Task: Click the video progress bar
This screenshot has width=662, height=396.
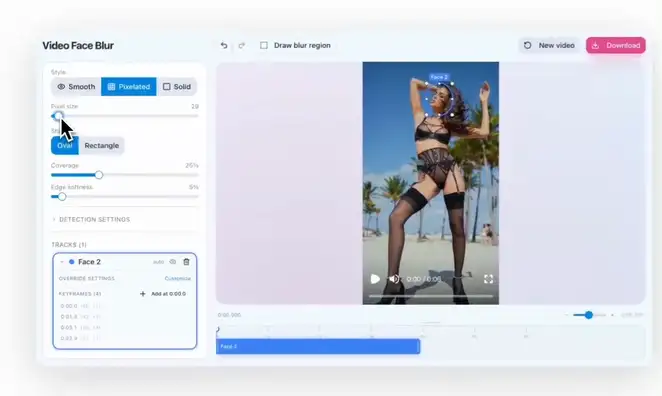Action: [x=431, y=296]
